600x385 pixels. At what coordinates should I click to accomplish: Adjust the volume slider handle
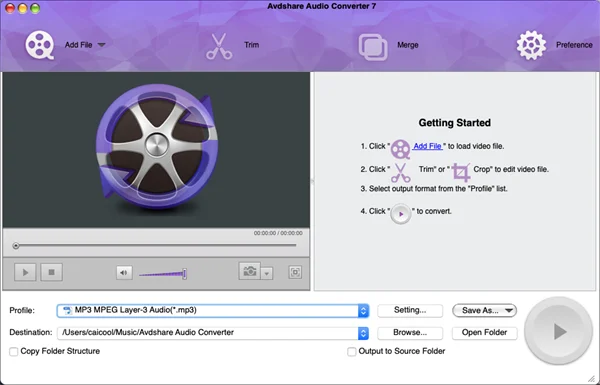point(184,274)
